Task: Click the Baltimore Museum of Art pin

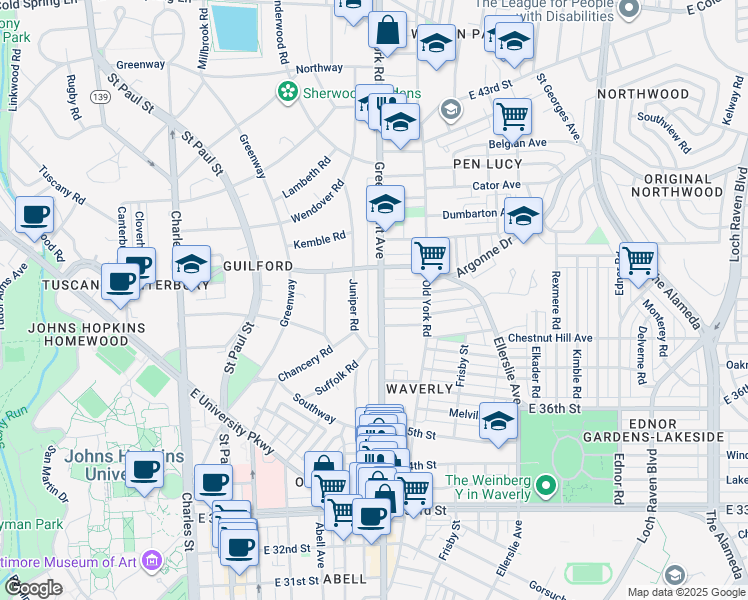Action: tap(151, 559)
